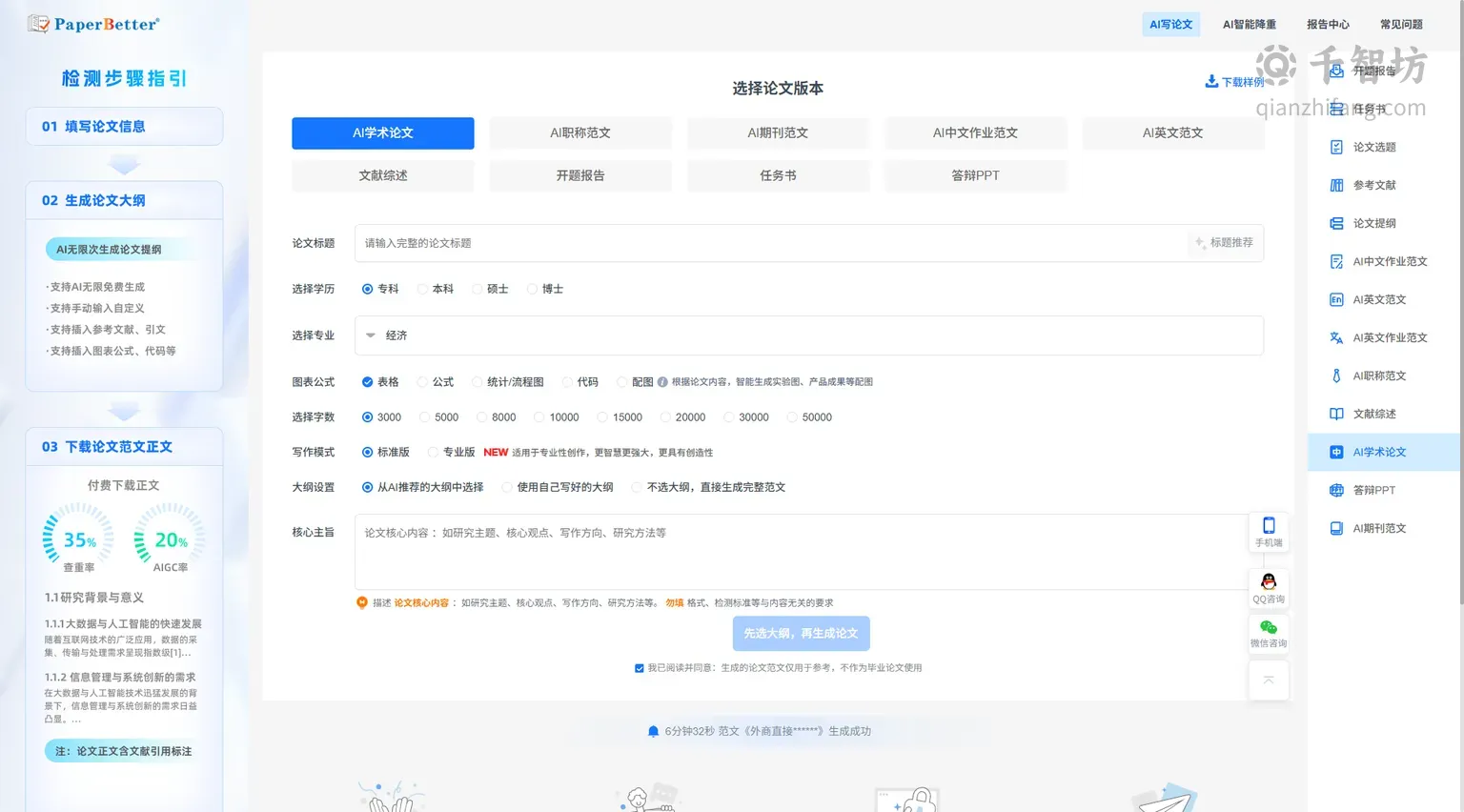This screenshot has width=1464, height=812.
Task: Select the 开题报告 version tab
Action: [580, 176]
